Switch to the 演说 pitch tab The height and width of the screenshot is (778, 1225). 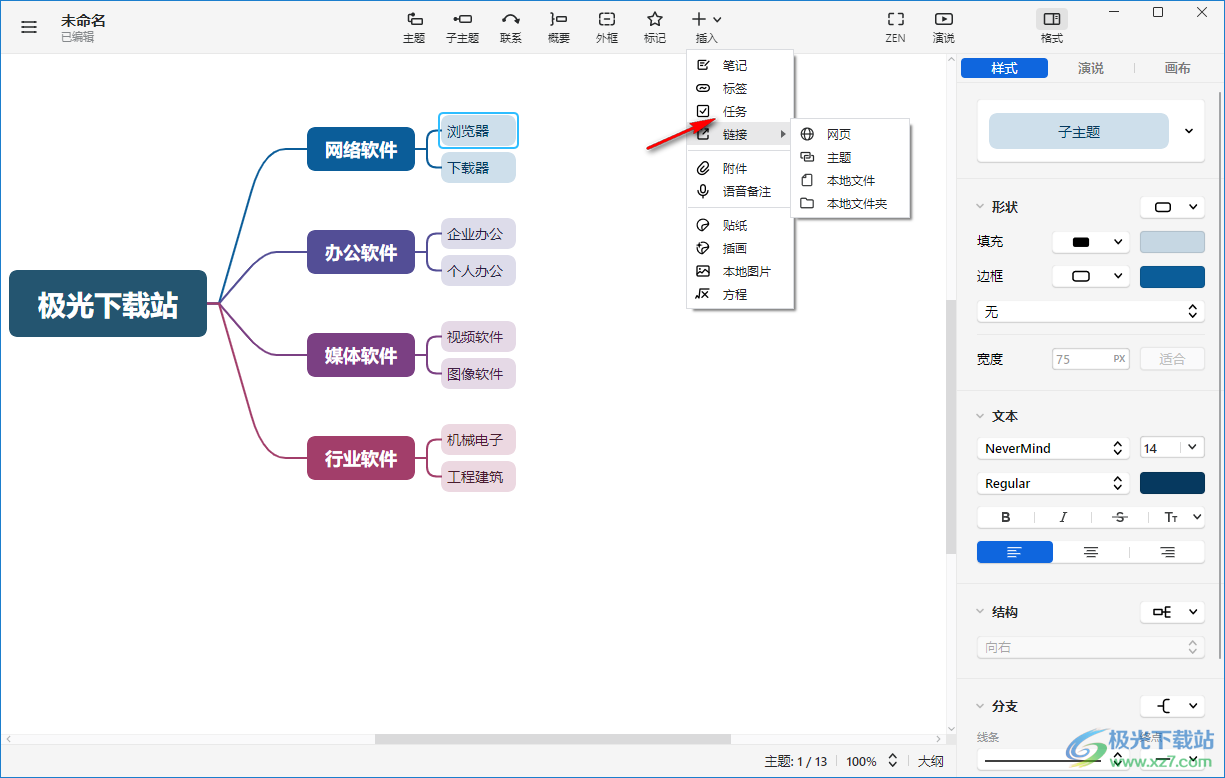point(1091,68)
